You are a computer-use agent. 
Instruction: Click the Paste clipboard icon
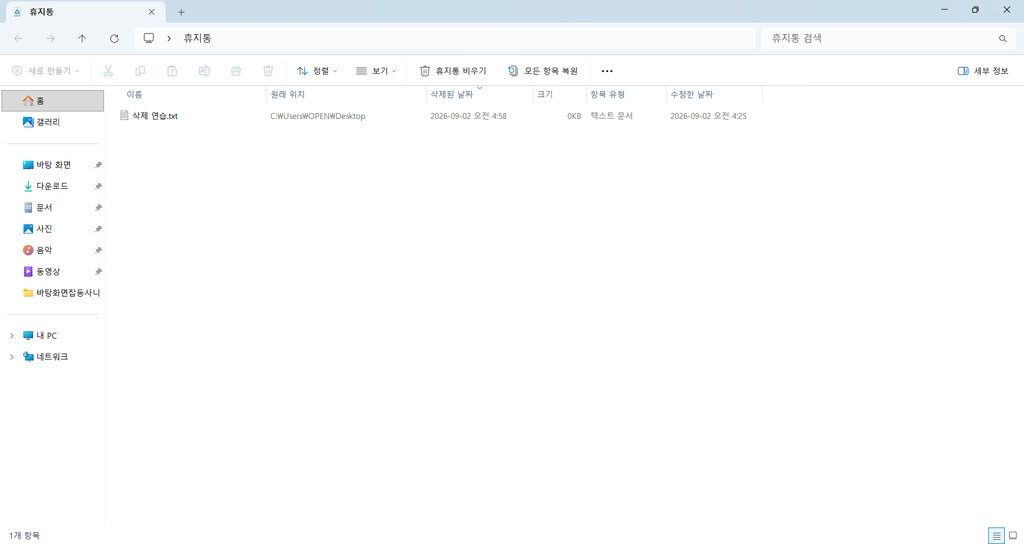tap(172, 71)
